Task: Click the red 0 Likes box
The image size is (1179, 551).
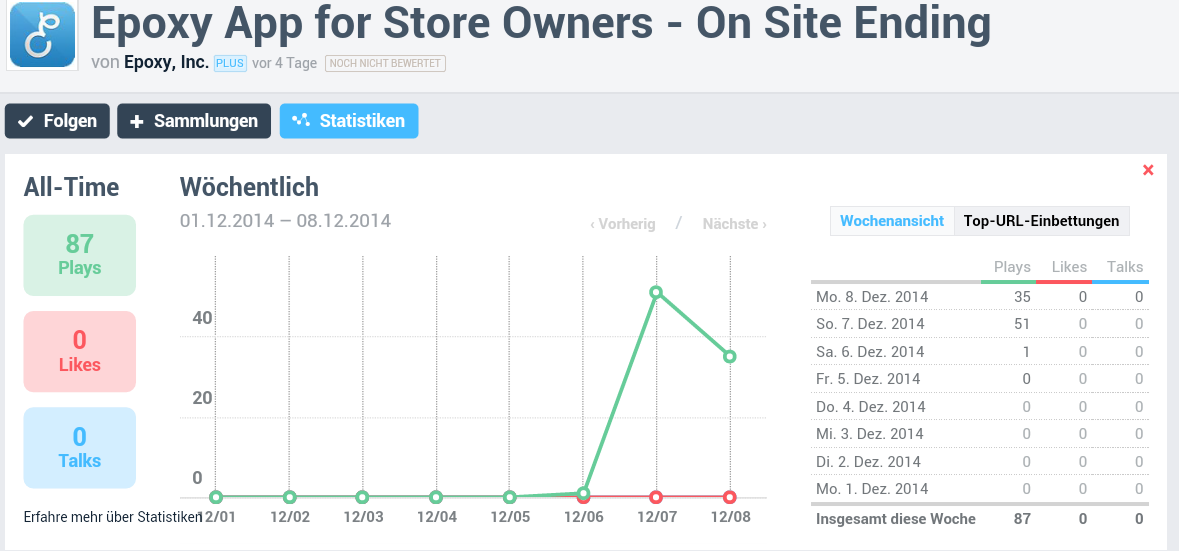Action: (x=79, y=351)
